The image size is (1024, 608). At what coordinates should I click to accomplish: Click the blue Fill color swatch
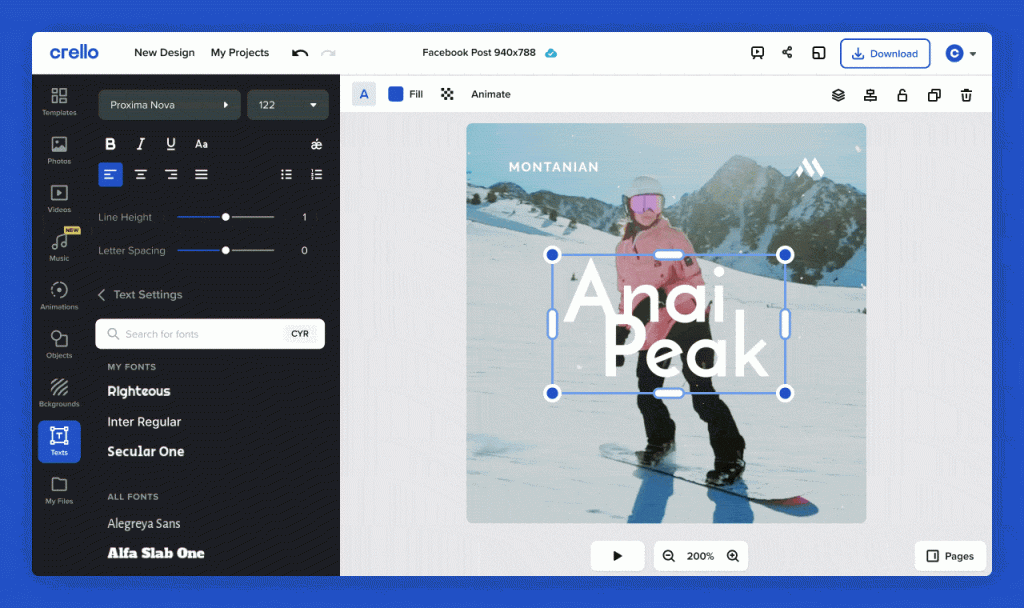396,94
